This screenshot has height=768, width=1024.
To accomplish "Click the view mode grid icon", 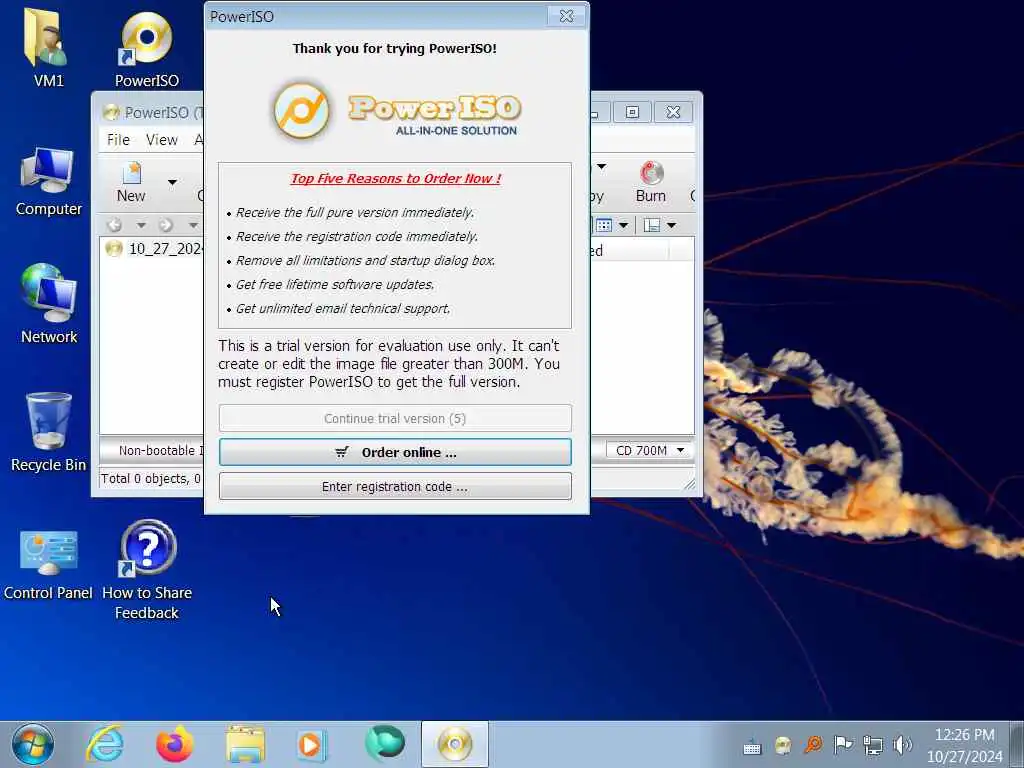I will click(604, 225).
